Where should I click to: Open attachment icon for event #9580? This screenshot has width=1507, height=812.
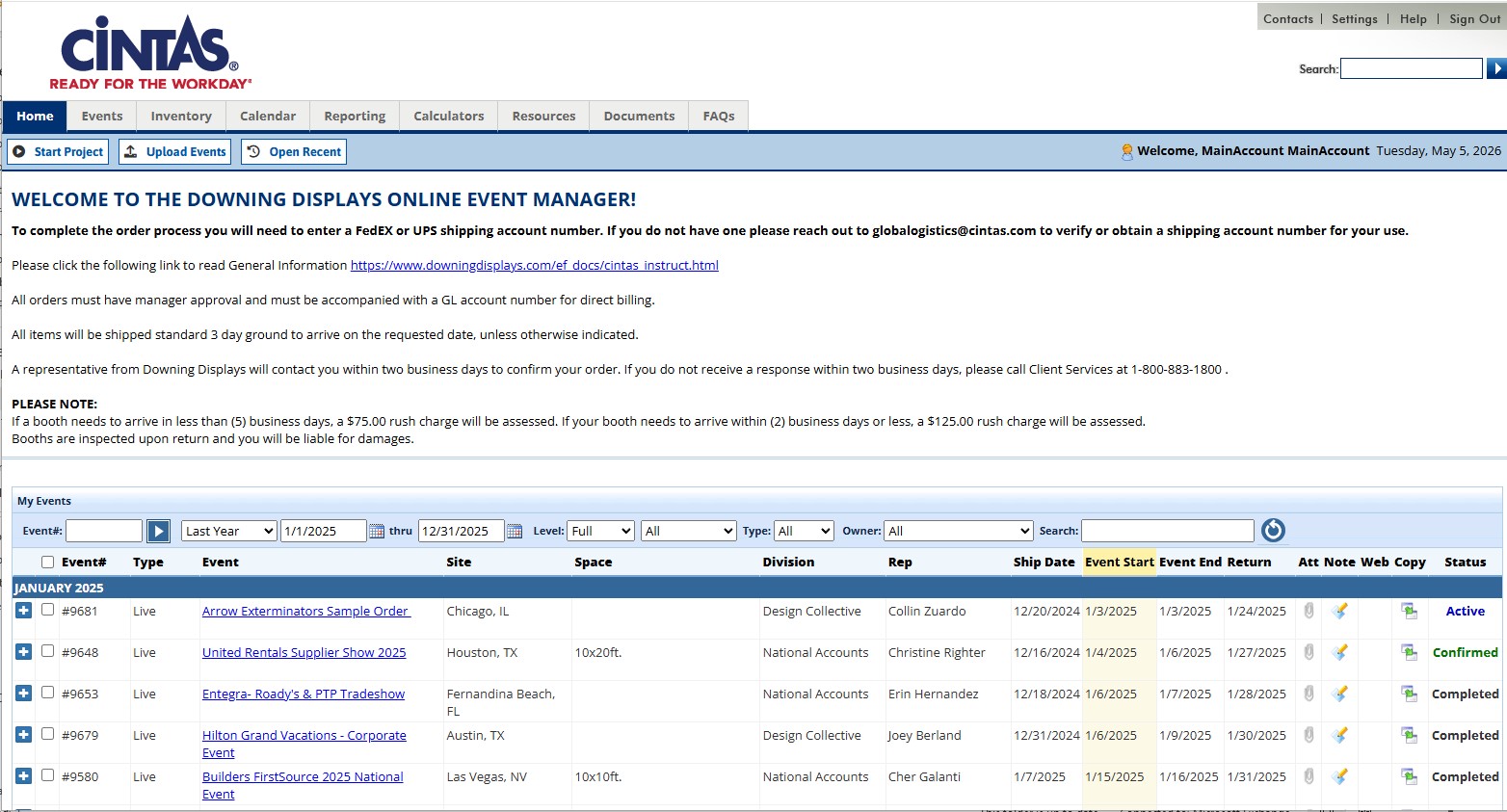[x=1309, y=776]
